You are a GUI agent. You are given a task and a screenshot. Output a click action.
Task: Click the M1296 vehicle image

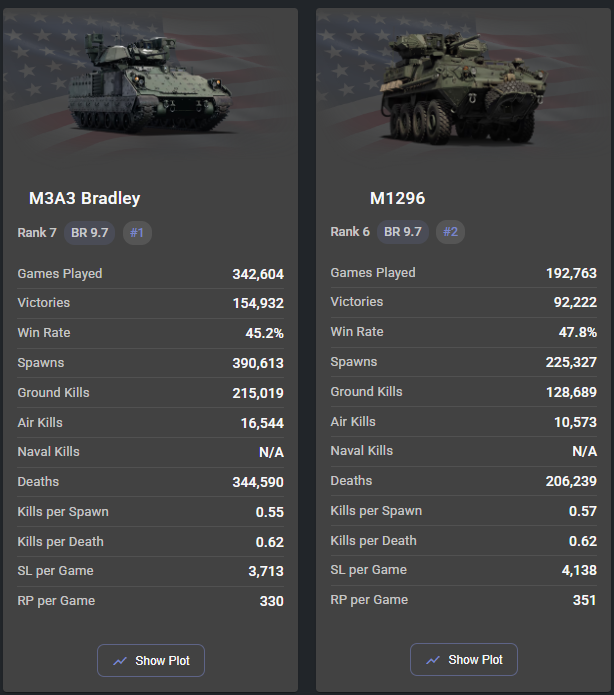pos(463,88)
